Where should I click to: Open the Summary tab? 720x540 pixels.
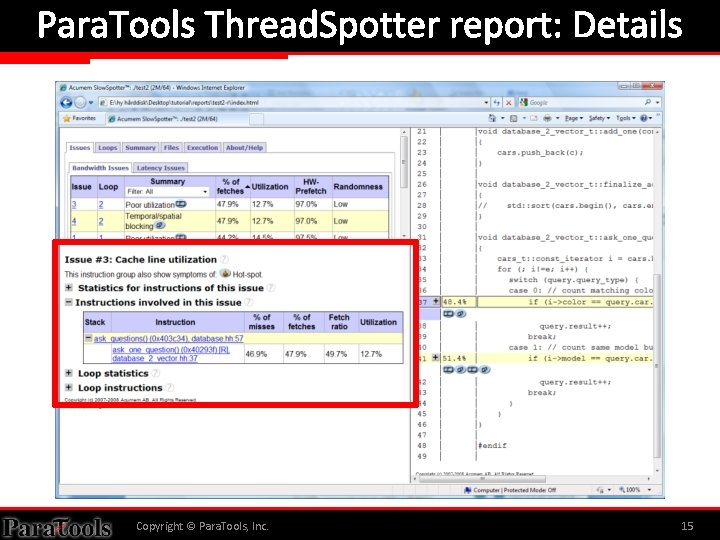point(141,148)
